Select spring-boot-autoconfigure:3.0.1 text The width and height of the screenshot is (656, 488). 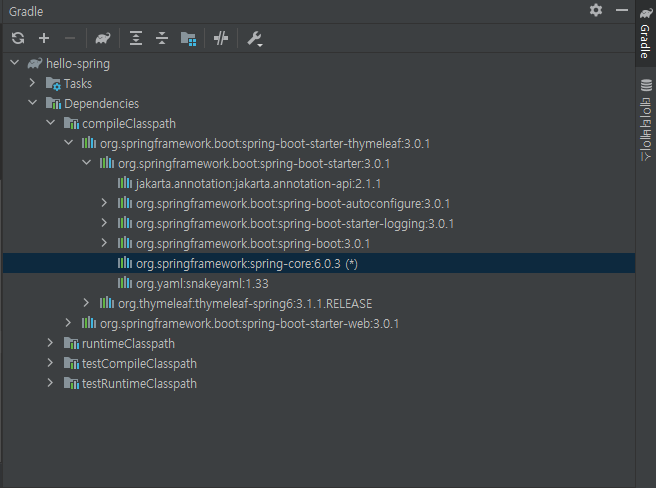(x=293, y=204)
